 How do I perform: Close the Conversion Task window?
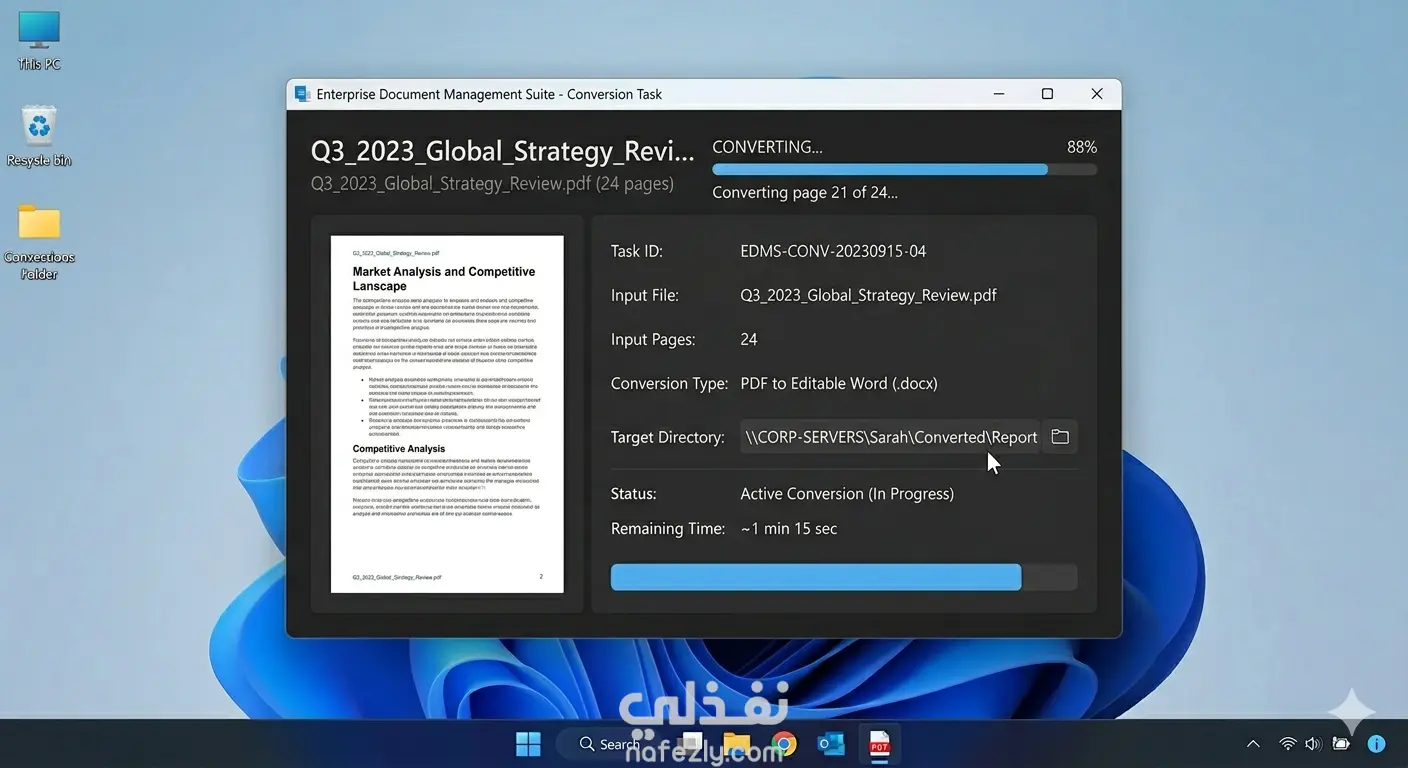point(1097,94)
